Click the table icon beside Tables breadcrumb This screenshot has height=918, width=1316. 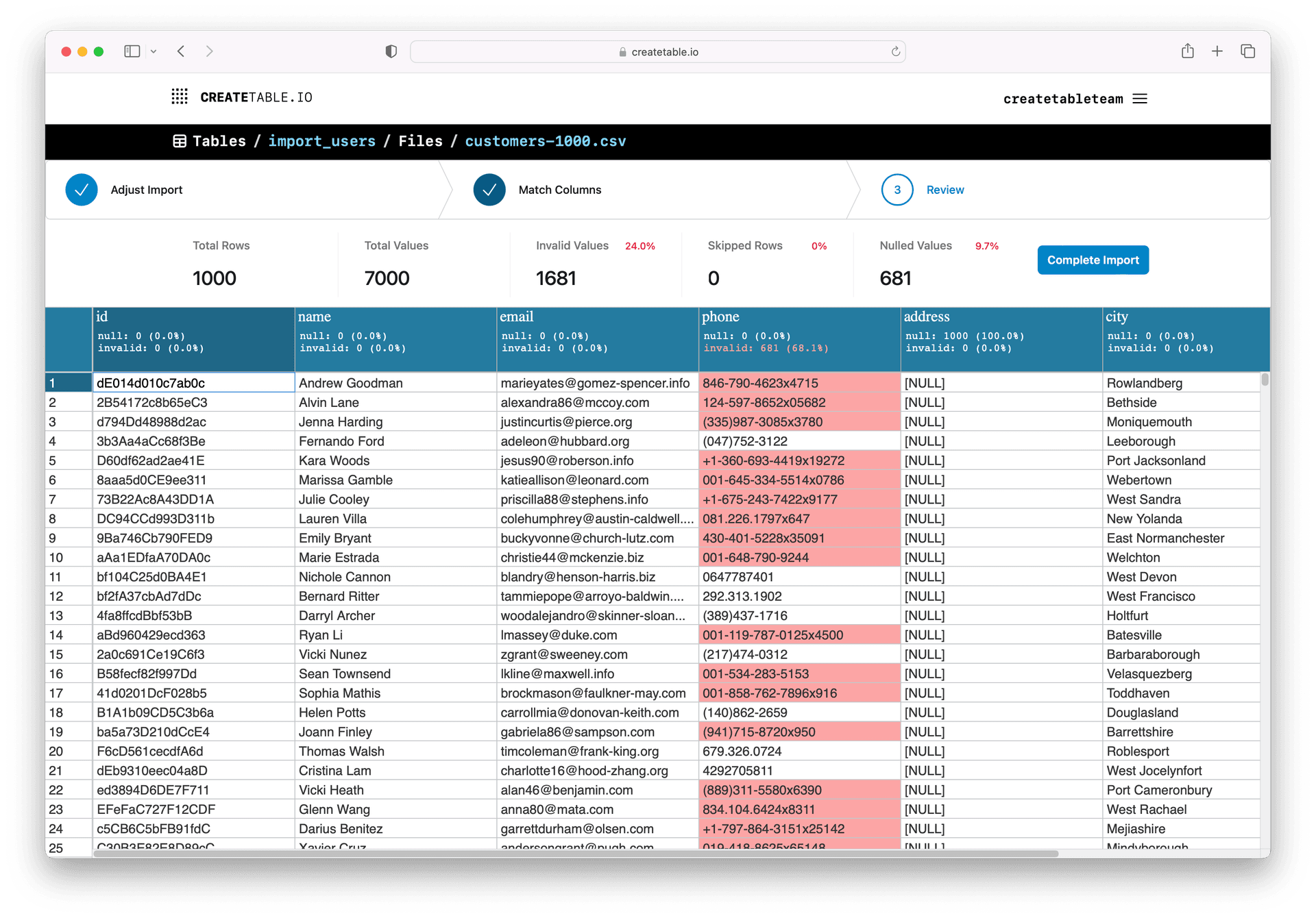click(180, 141)
